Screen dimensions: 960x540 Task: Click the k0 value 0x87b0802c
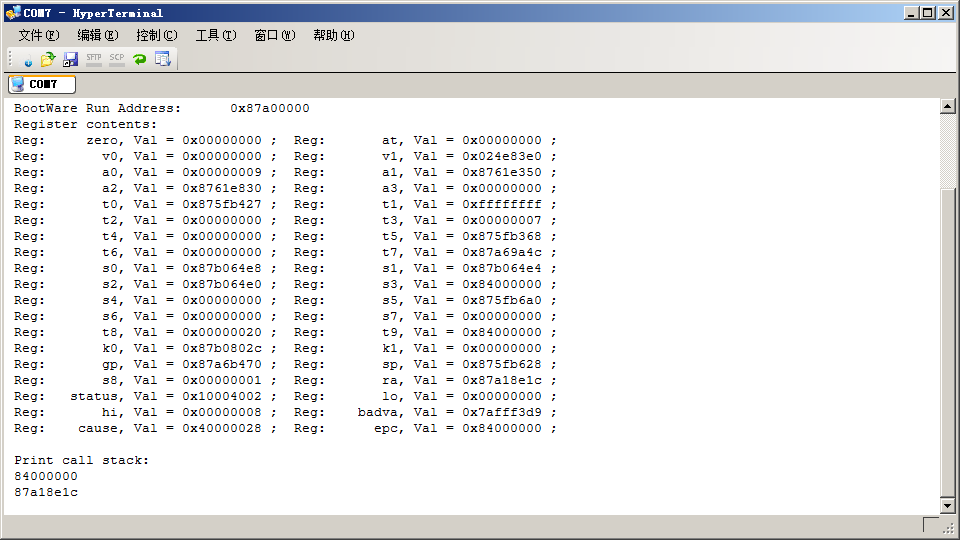pyautogui.click(x=222, y=348)
